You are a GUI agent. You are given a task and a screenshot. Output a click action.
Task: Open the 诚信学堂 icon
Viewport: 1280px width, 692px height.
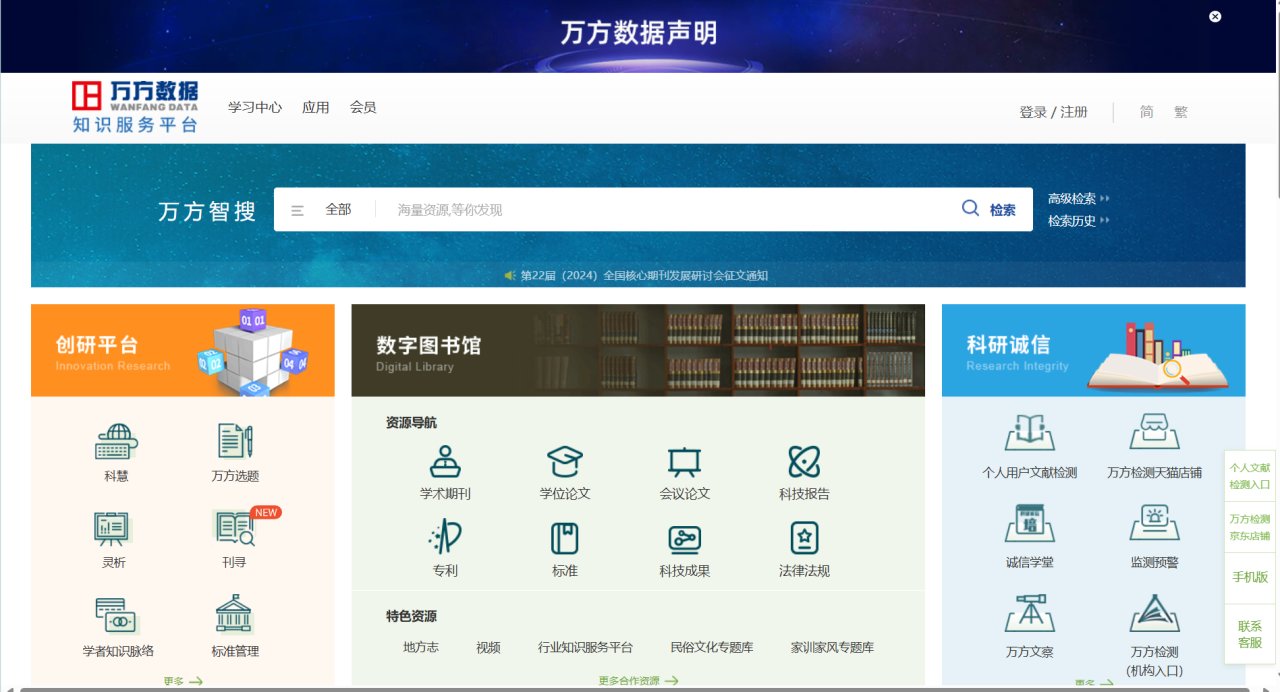tap(1030, 523)
